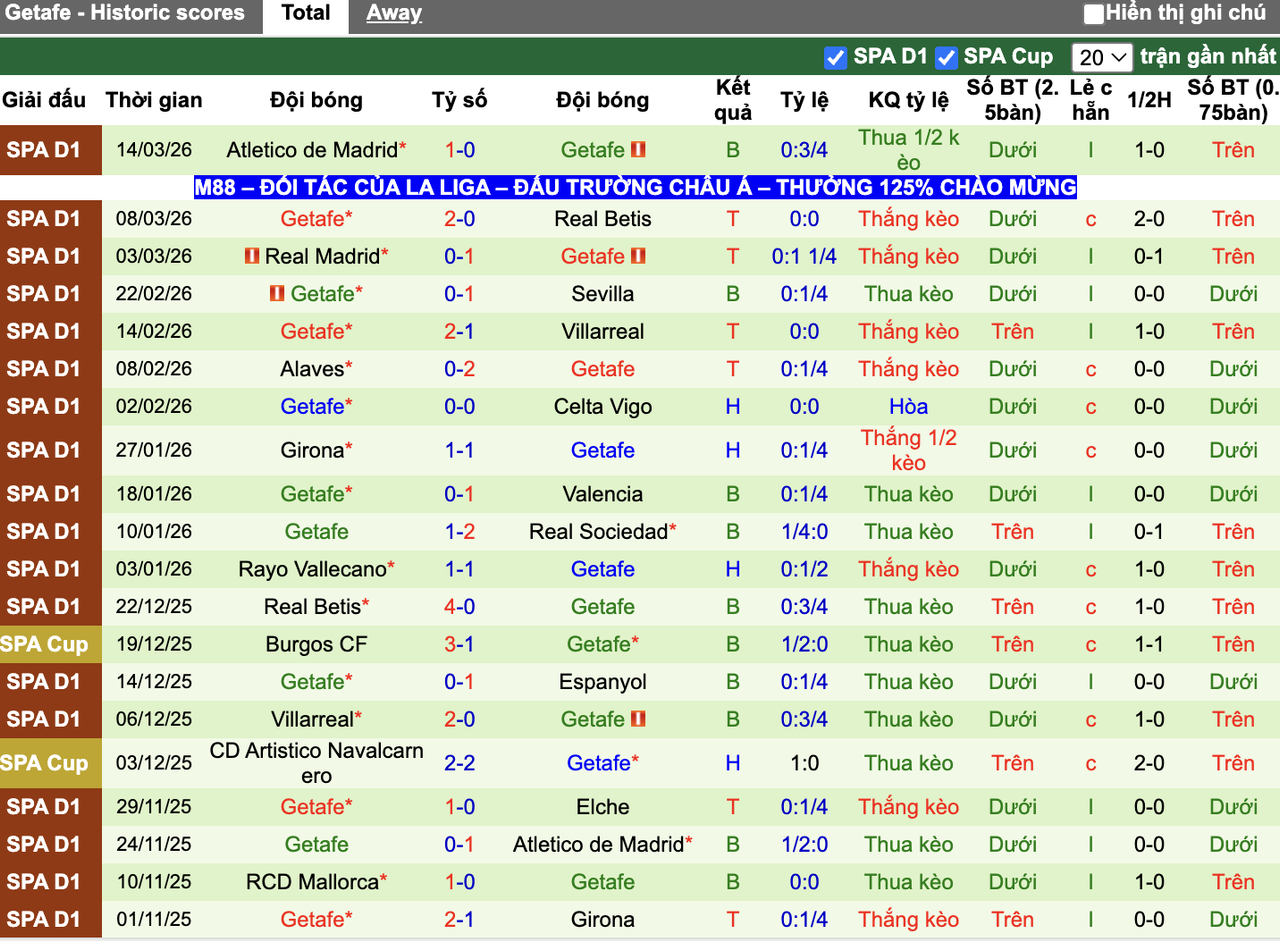Open the Espanyol team link
Image resolution: width=1280 pixels, height=942 pixels.
click(x=603, y=682)
